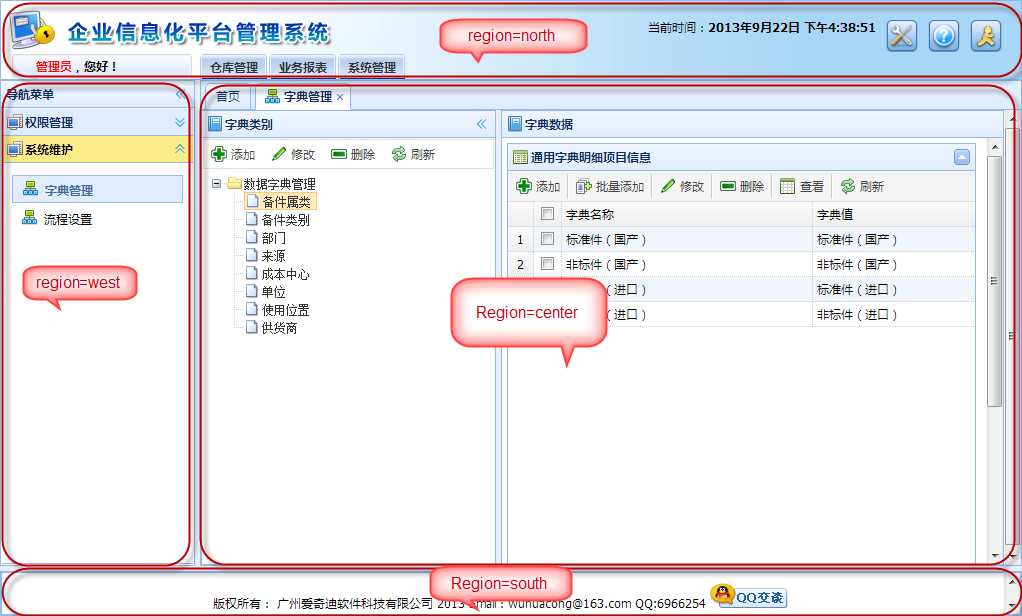Toggle the select-all checkbox in grid header
Image resolution: width=1022 pixels, height=616 pixels.
(x=548, y=214)
